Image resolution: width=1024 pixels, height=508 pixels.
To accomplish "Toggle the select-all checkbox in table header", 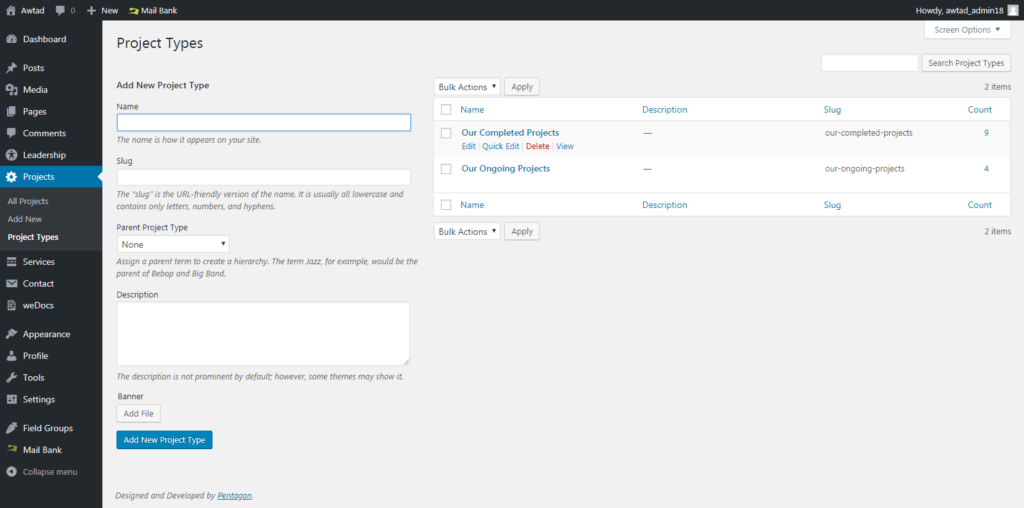I will click(446, 109).
